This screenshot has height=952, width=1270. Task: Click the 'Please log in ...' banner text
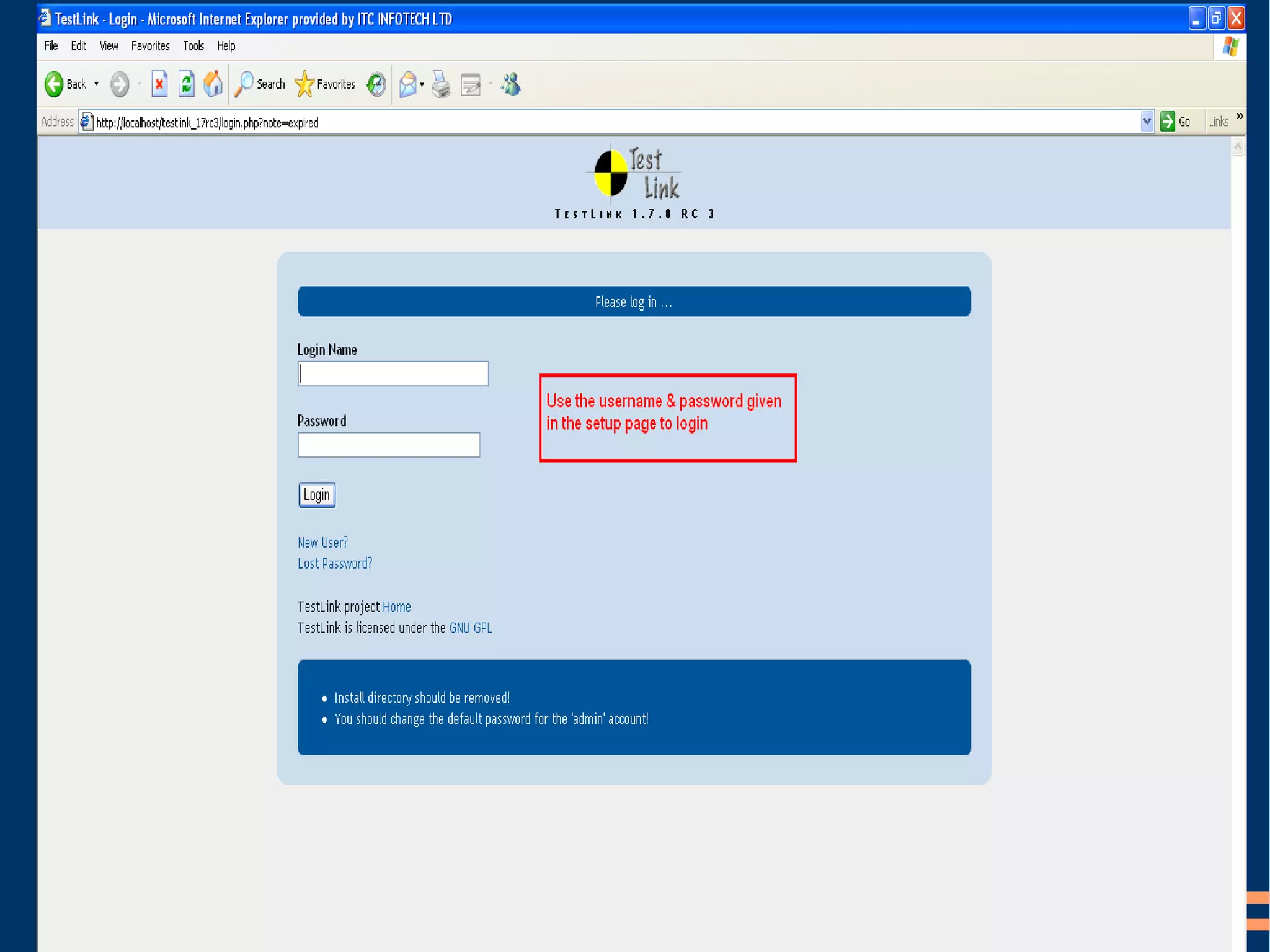pyautogui.click(x=633, y=302)
